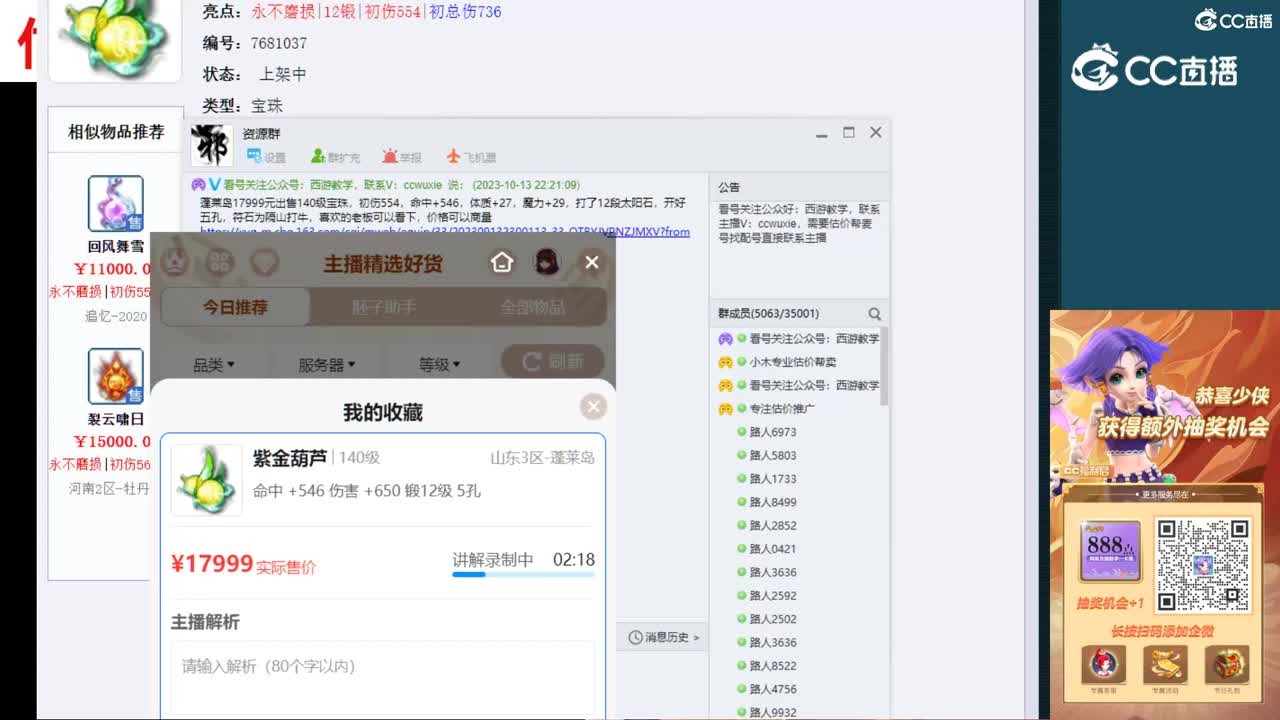Select member 小木专业估价帮卖
Image resolution: width=1280 pixels, height=720 pixels.
pos(792,362)
